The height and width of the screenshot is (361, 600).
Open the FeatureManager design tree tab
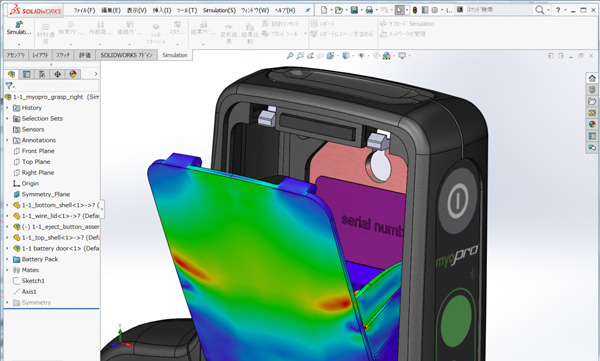coord(11,74)
